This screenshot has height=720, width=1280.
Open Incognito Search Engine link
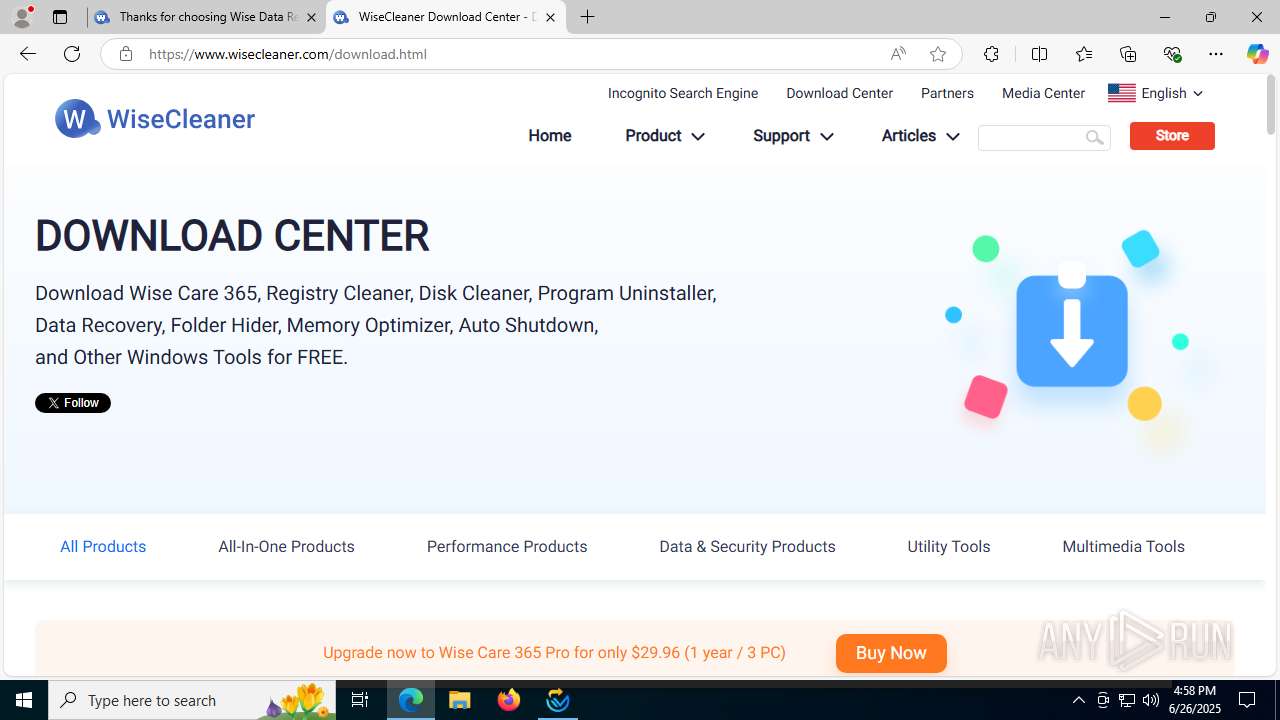[683, 93]
